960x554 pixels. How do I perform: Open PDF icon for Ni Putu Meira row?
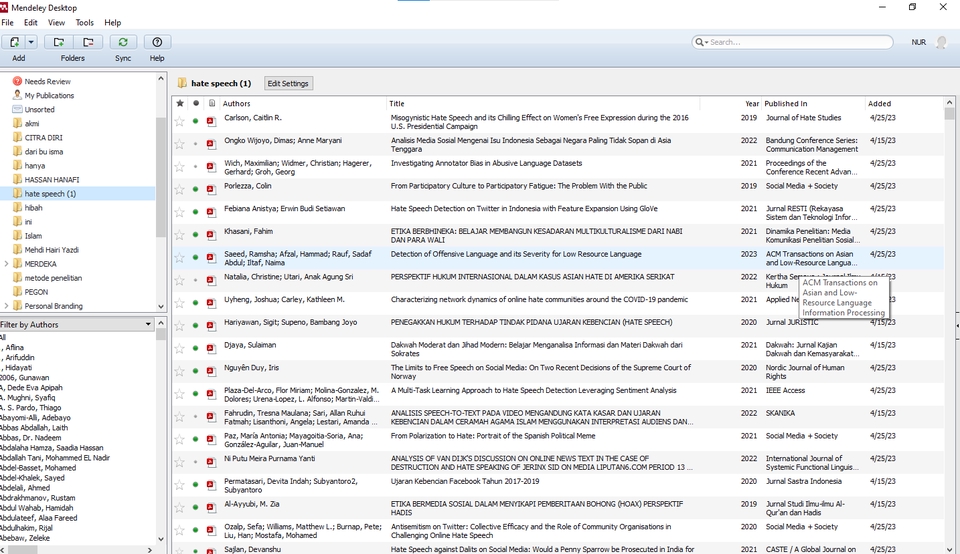[211, 462]
